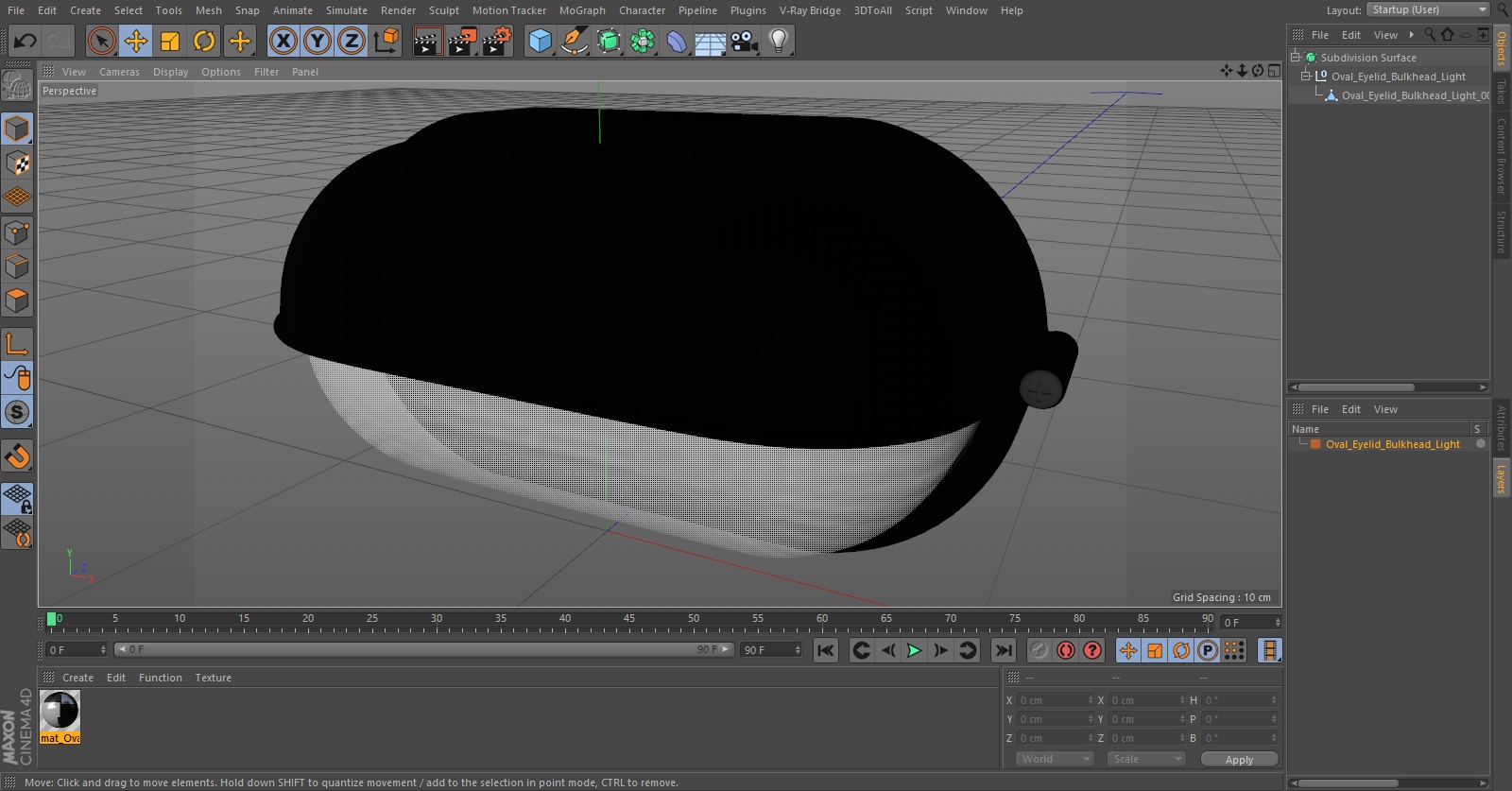The image size is (1512, 791).
Task: Switch to Texture mode icon
Action: click(17, 163)
